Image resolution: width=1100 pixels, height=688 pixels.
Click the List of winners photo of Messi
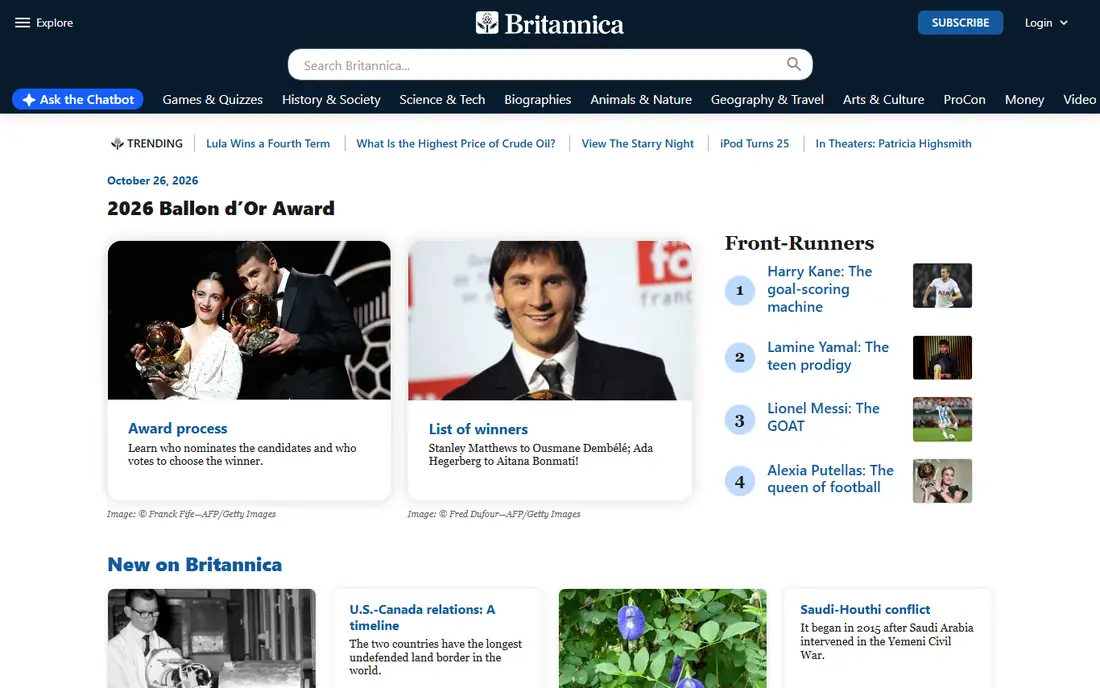coord(550,321)
